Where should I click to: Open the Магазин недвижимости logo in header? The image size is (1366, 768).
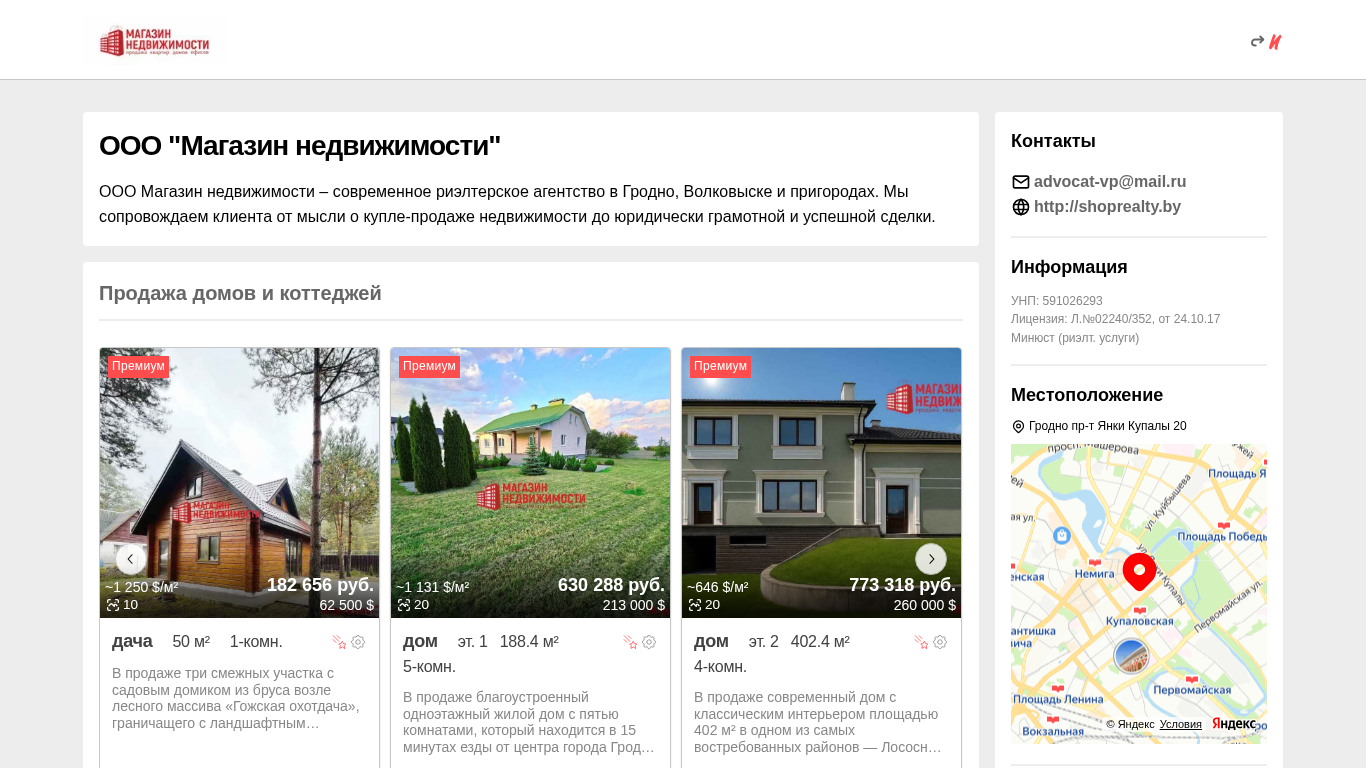154,41
